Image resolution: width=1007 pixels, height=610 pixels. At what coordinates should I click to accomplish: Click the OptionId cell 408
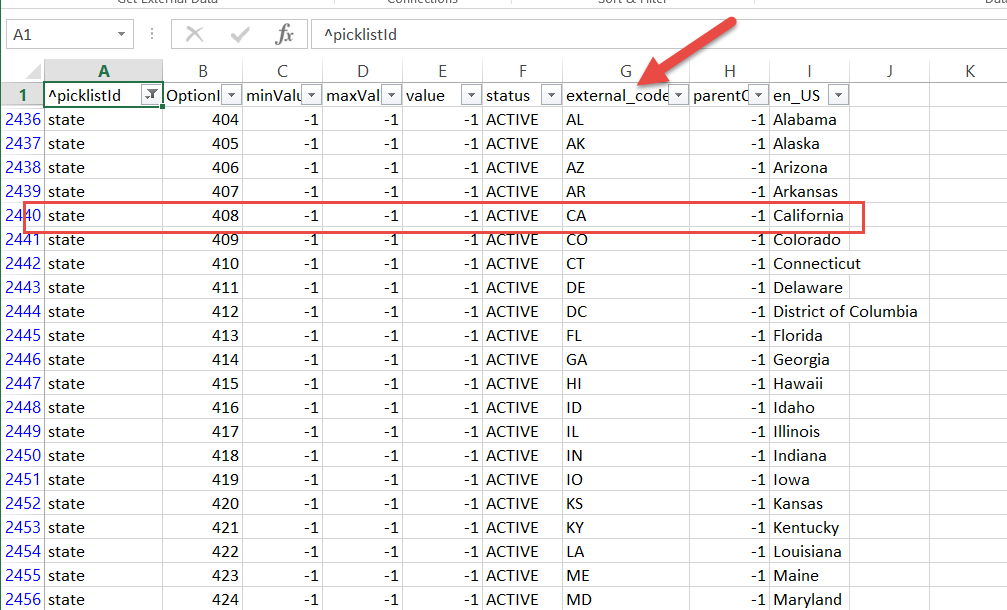coord(203,215)
